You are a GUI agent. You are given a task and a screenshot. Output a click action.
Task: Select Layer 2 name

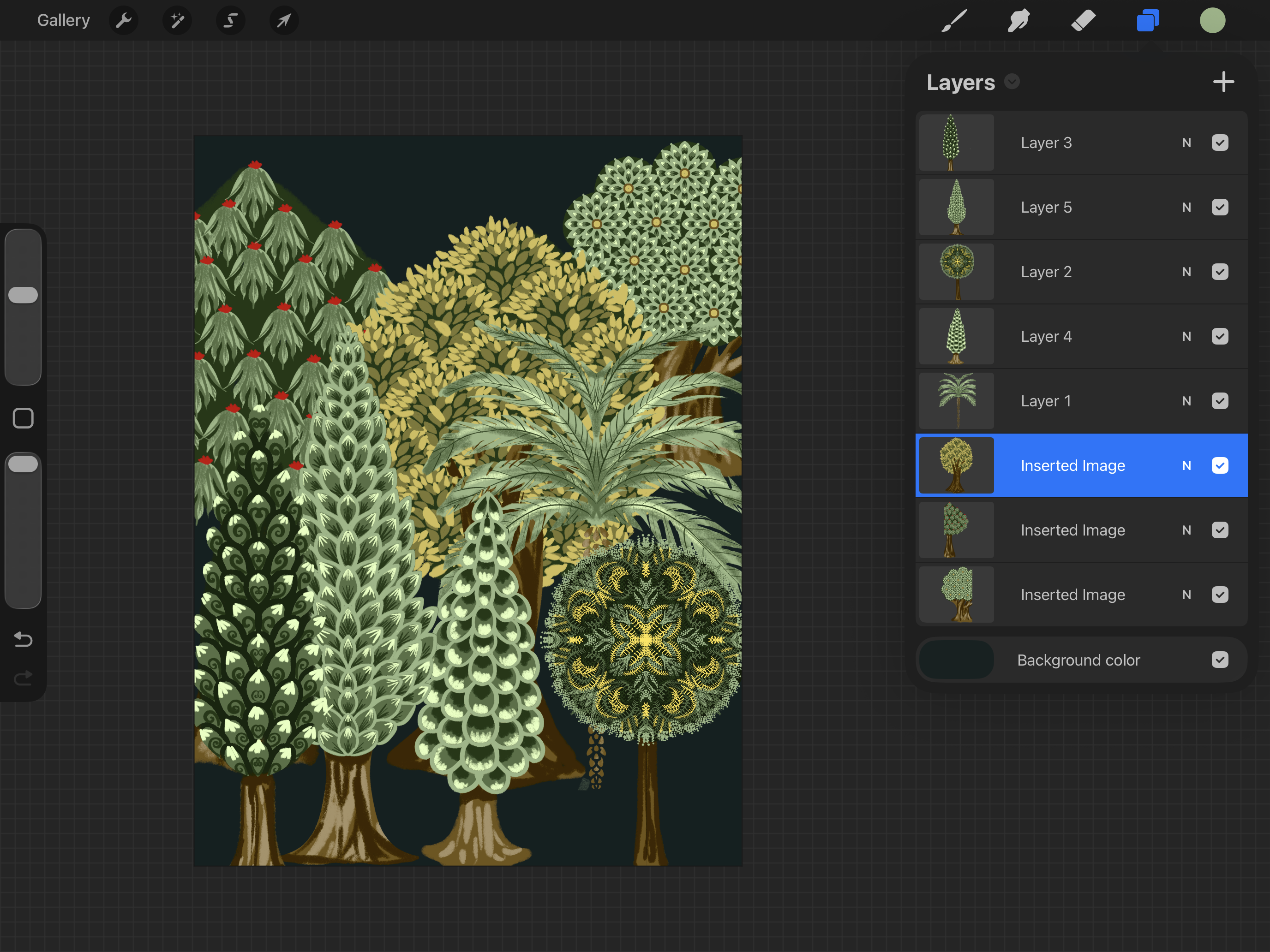pos(1046,271)
